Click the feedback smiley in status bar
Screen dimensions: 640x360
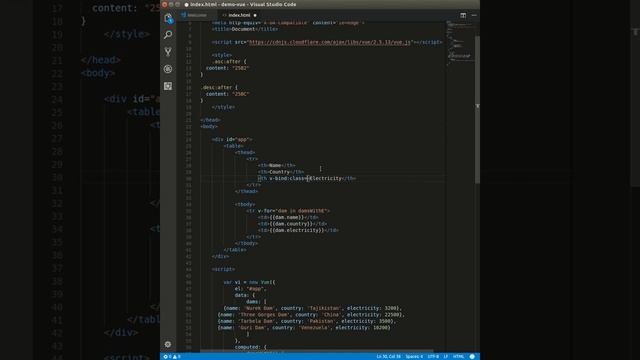click(x=472, y=356)
